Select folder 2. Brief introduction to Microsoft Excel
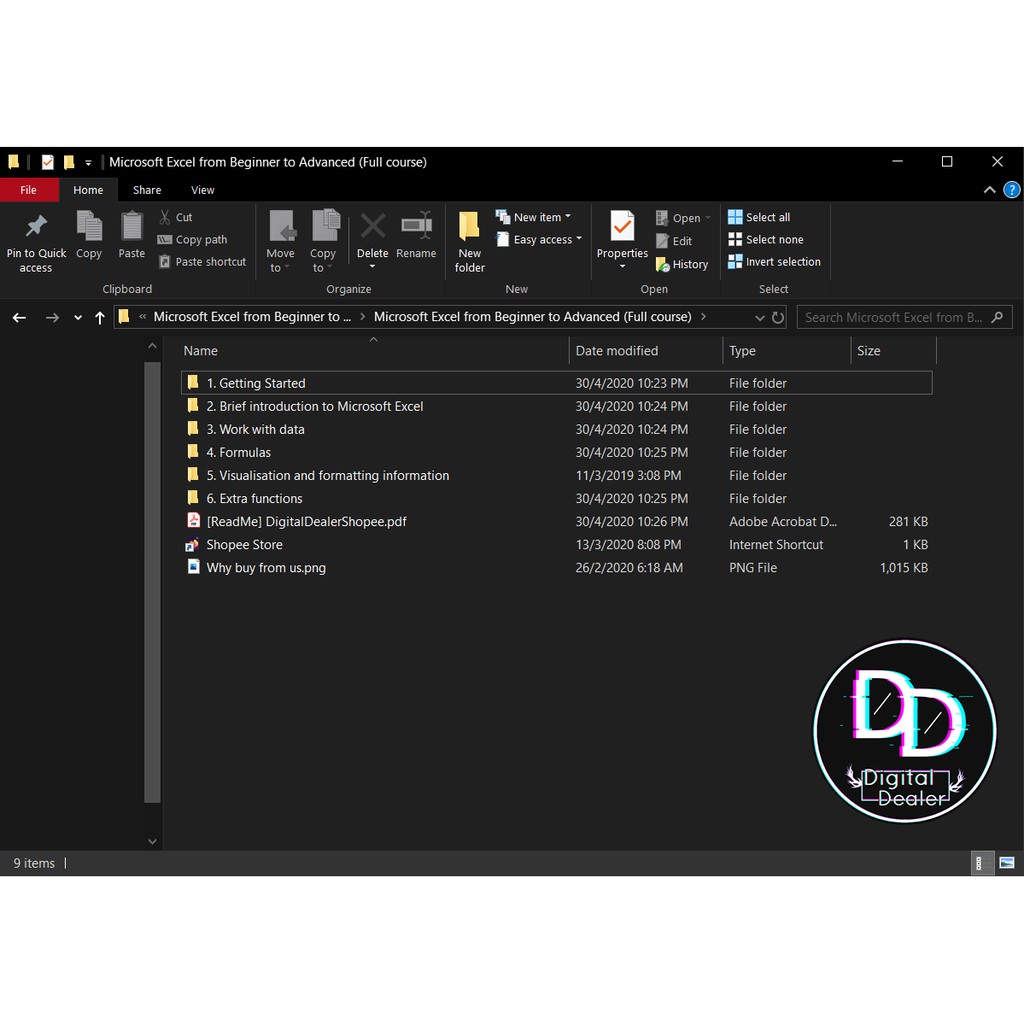Screen dimensions: 1024x1024 click(556, 406)
